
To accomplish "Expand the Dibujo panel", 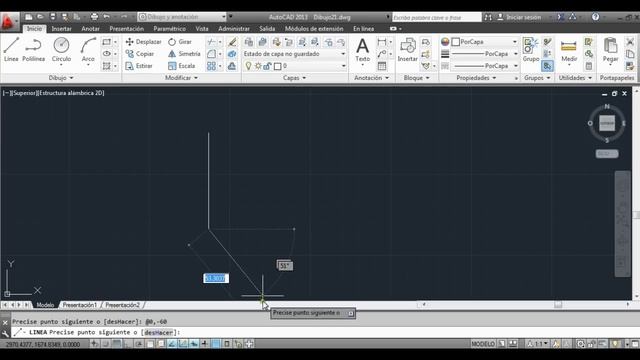I will tap(61, 78).
